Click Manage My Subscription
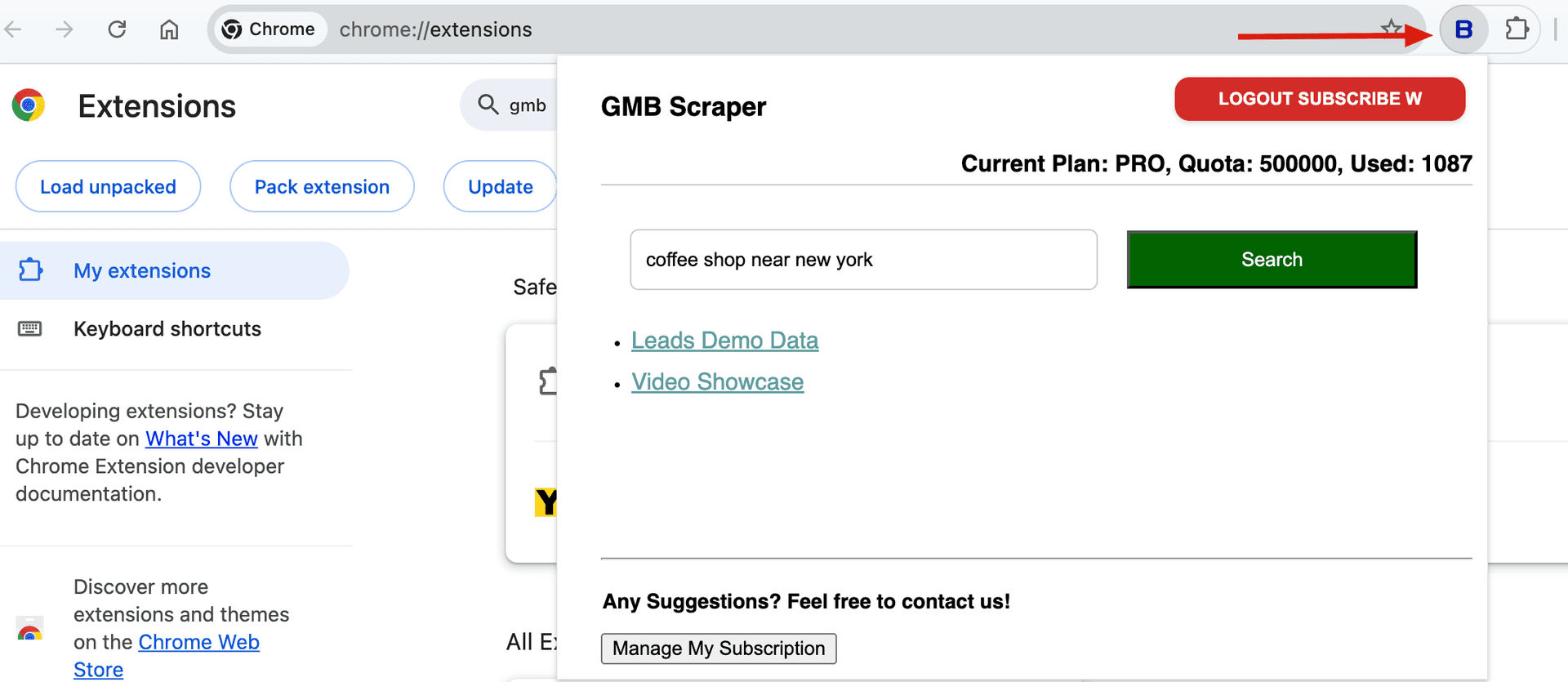The image size is (1568, 682). tap(718, 649)
